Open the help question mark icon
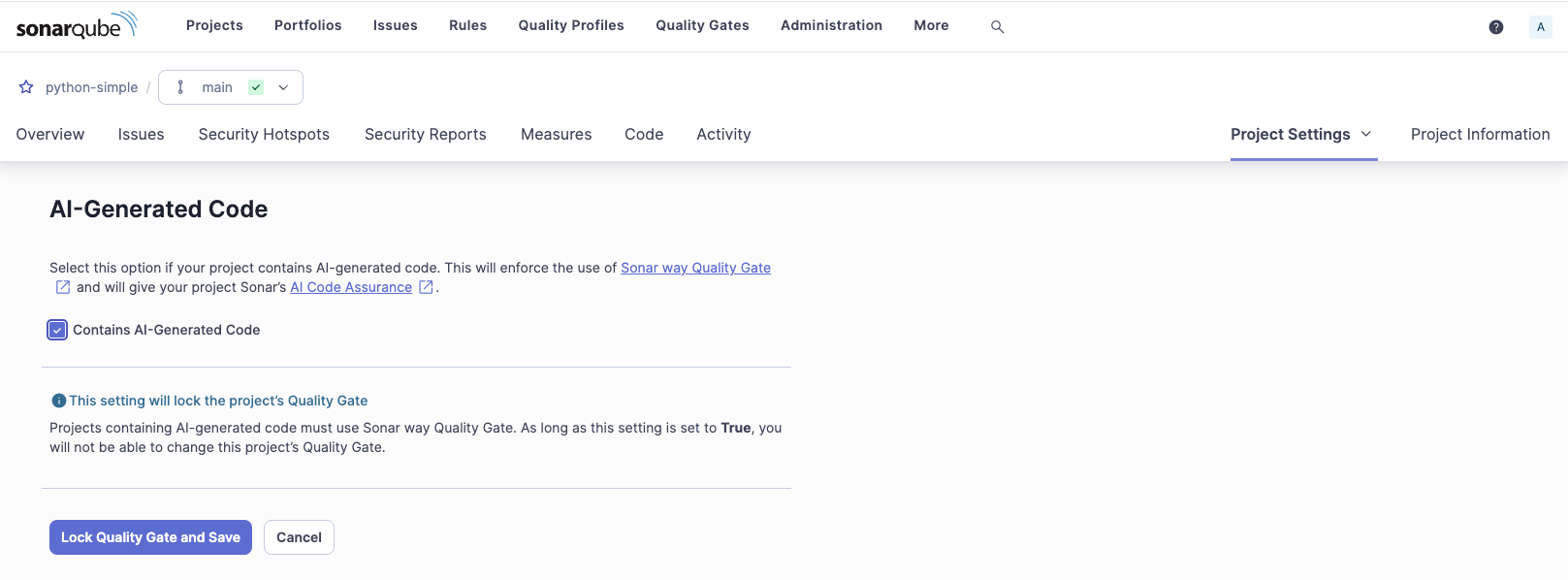The width and height of the screenshot is (1568, 580). coord(1495,27)
